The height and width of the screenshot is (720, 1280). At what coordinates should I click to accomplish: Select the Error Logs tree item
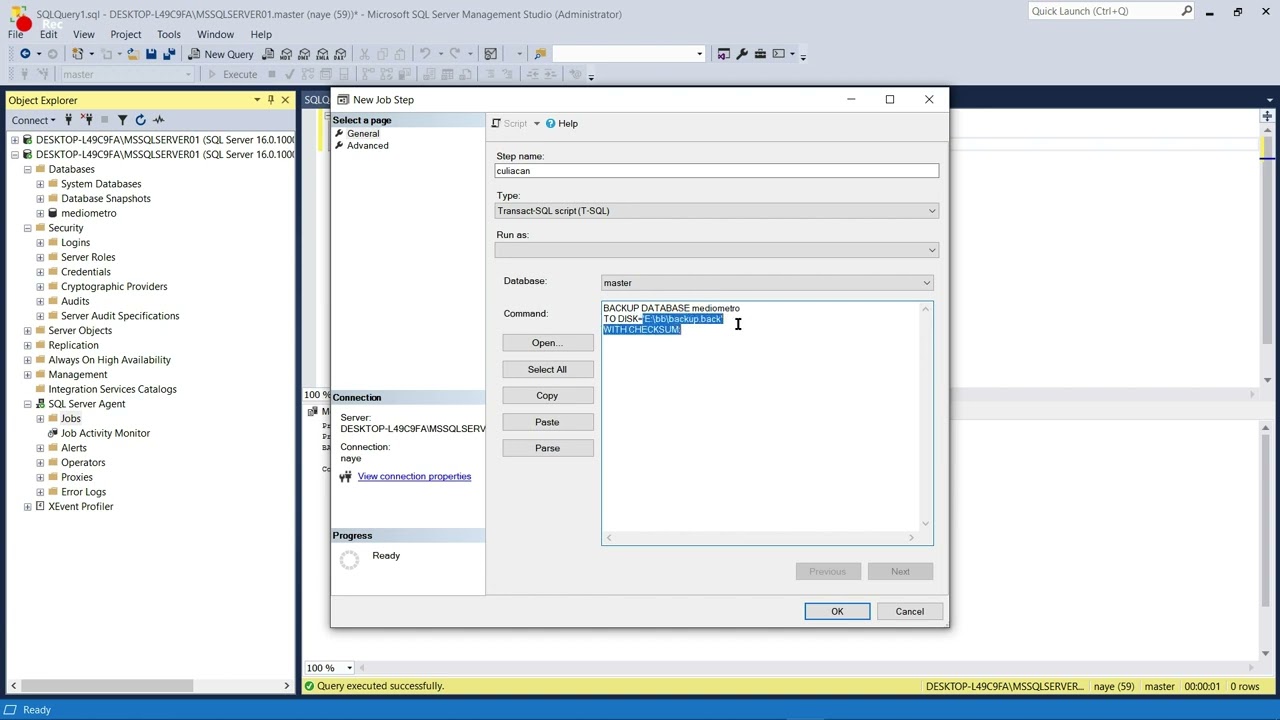pyautogui.click(x=83, y=492)
